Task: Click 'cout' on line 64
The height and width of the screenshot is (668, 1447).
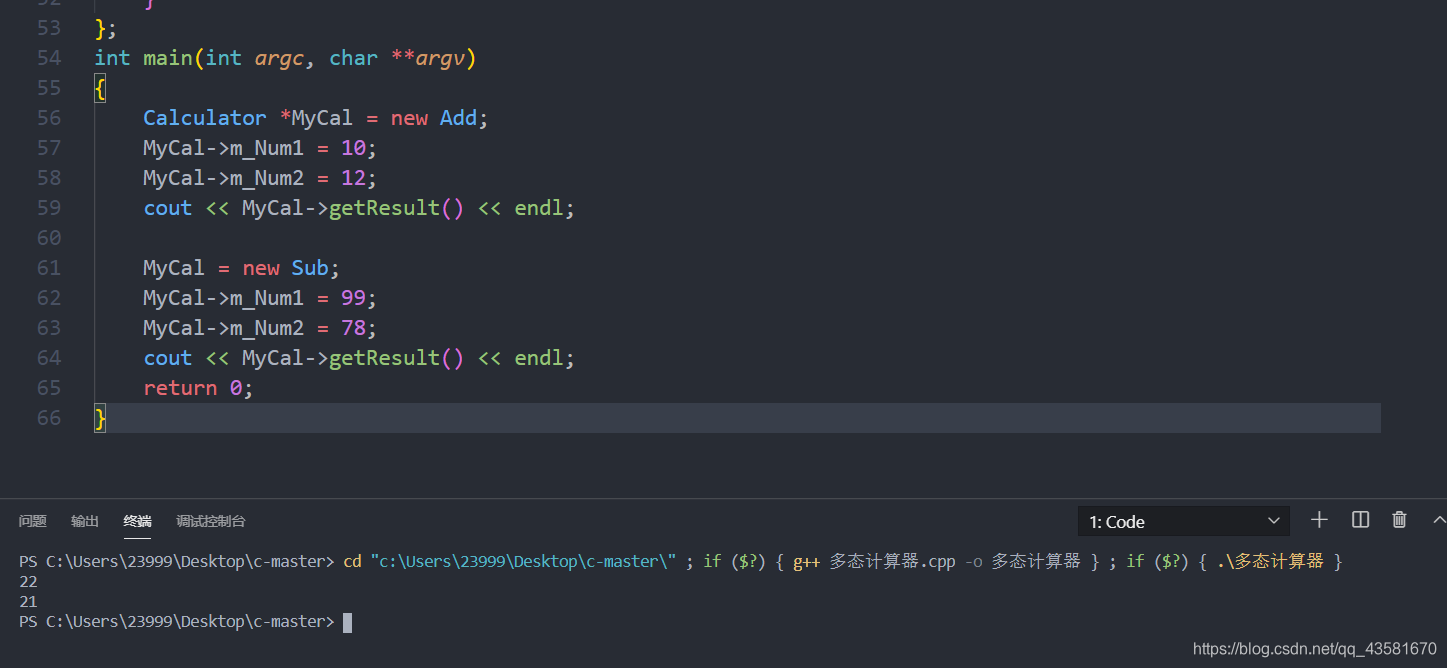Action: [168, 358]
